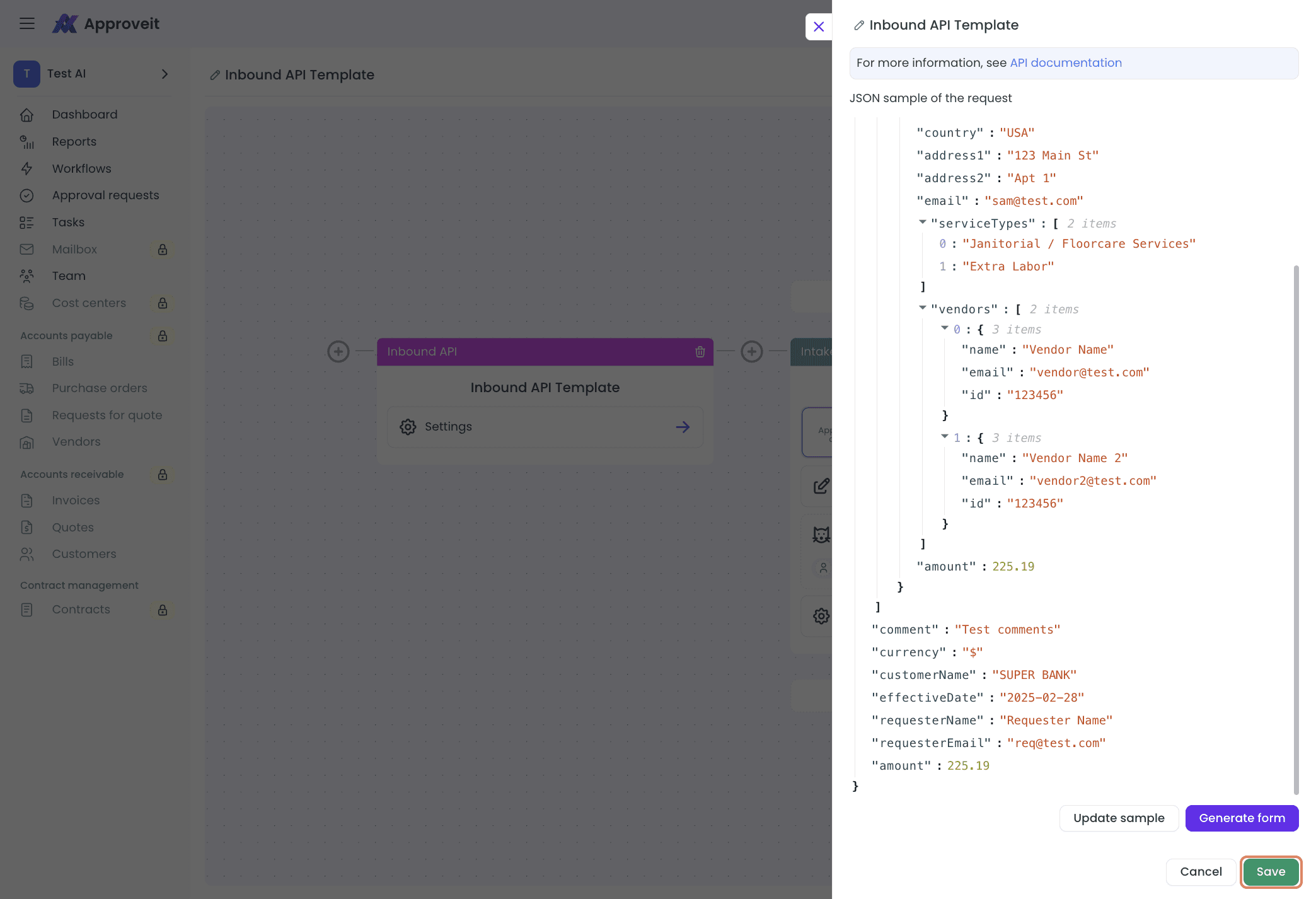This screenshot has width=1316, height=899.
Task: Add step after the Inbound API node
Action: click(x=752, y=352)
